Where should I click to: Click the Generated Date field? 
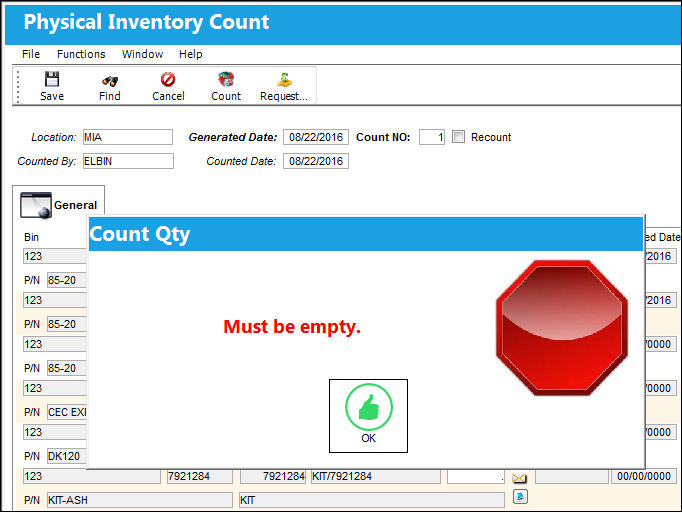[x=316, y=137]
